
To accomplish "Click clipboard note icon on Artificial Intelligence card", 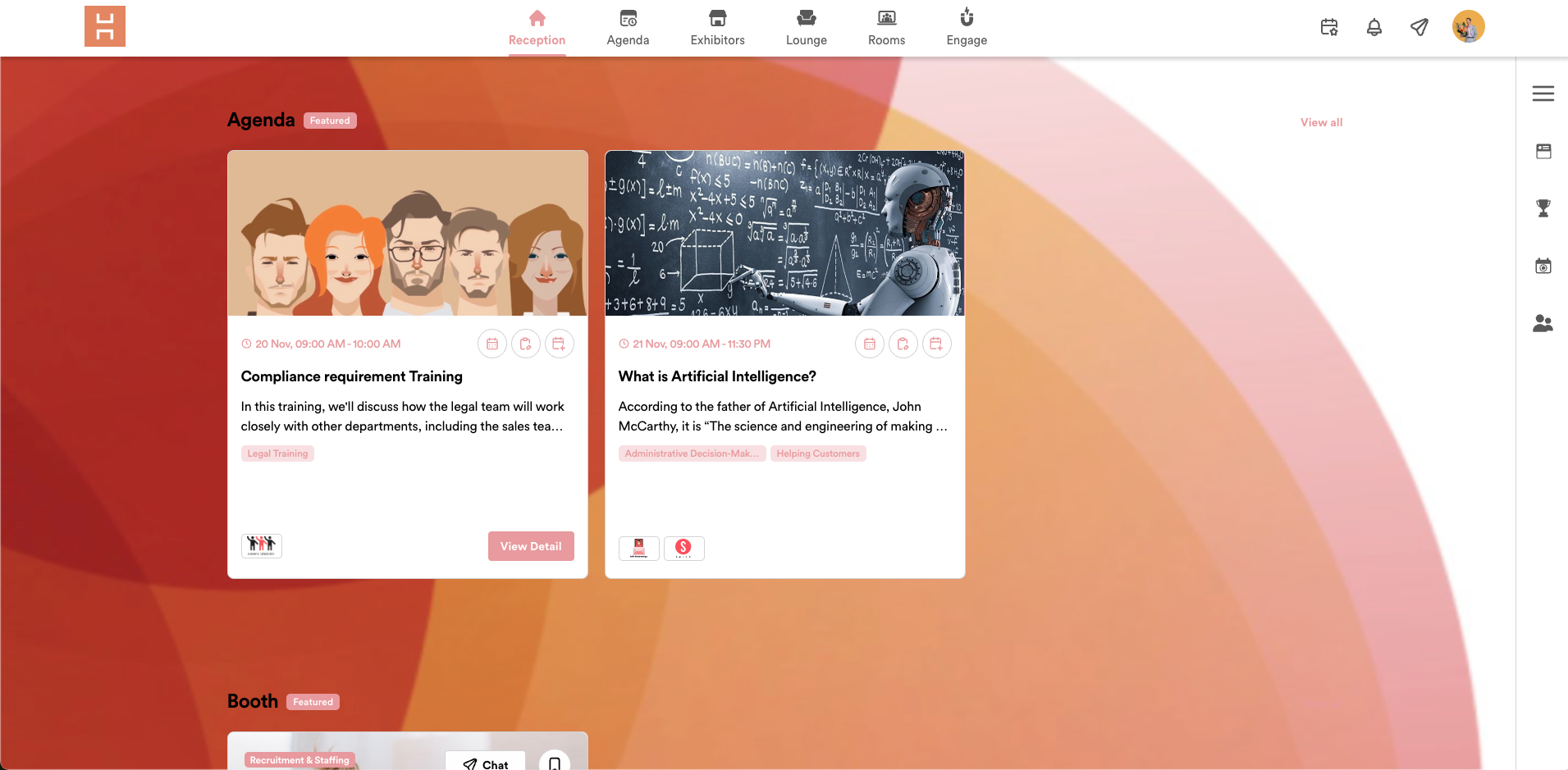I will point(903,344).
